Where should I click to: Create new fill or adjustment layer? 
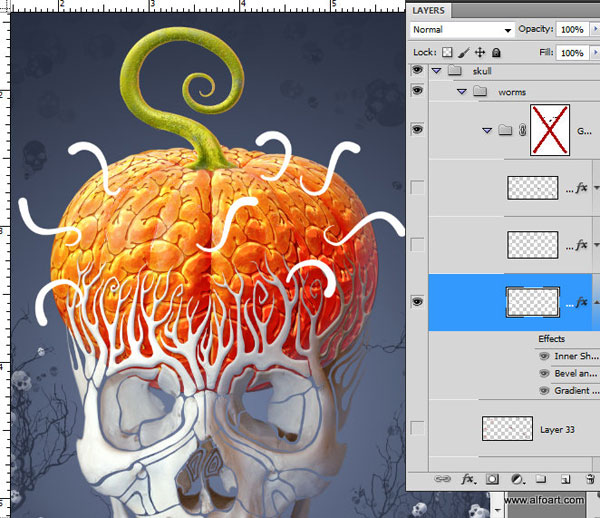pyautogui.click(x=517, y=479)
